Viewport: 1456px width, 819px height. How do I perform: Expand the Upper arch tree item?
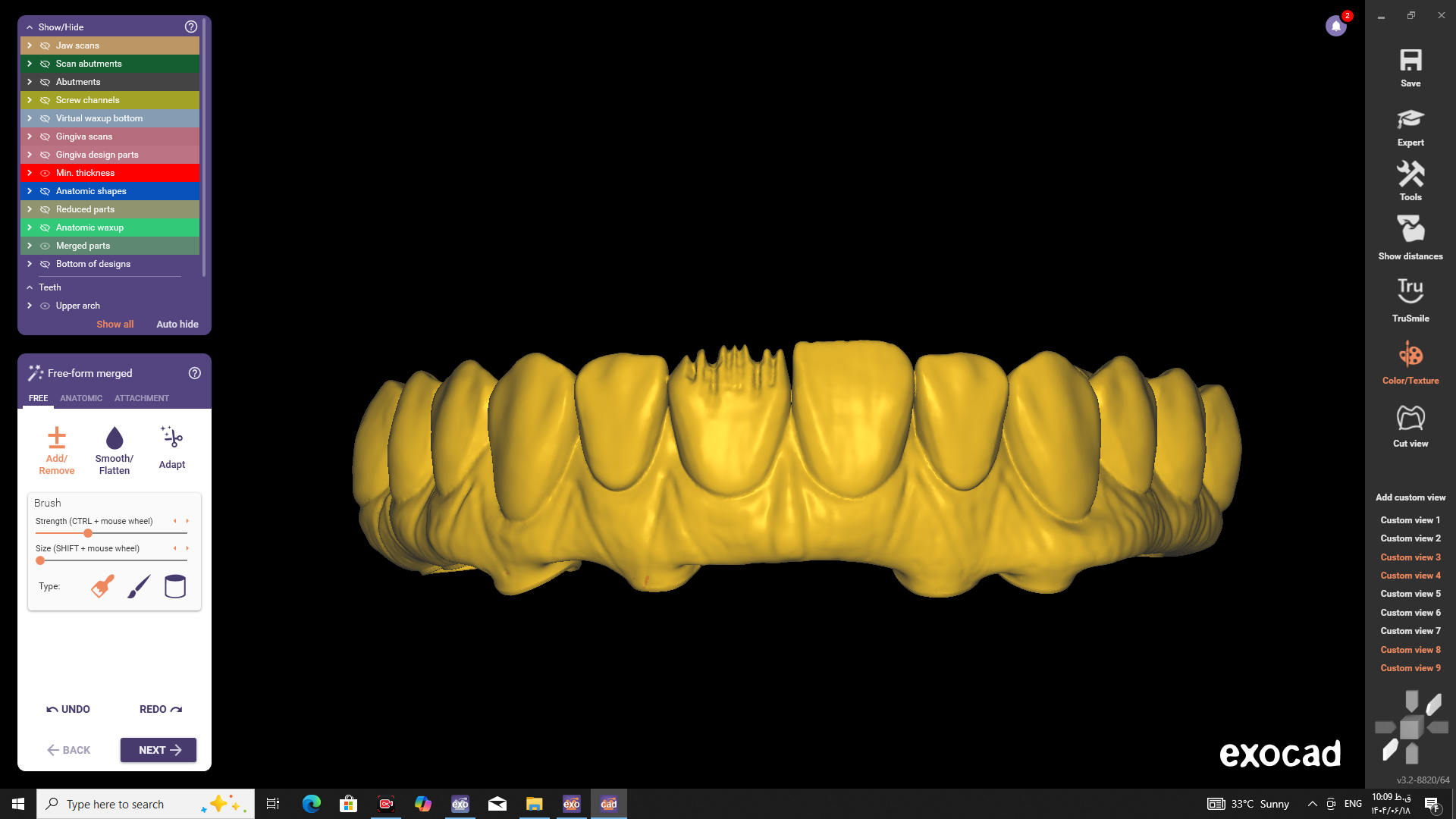pyautogui.click(x=30, y=306)
